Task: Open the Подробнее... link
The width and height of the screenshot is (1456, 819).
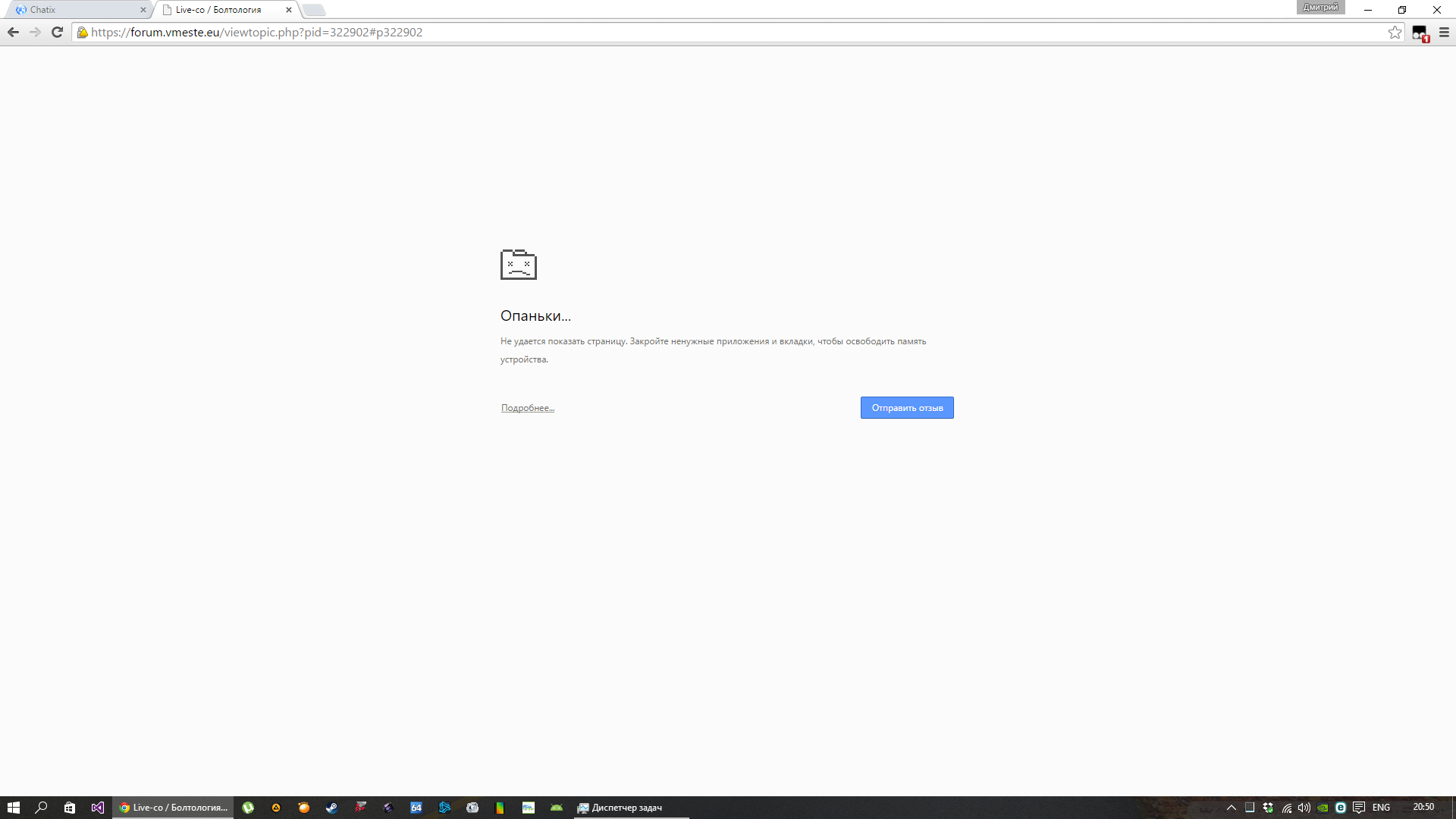Action: [x=527, y=408]
